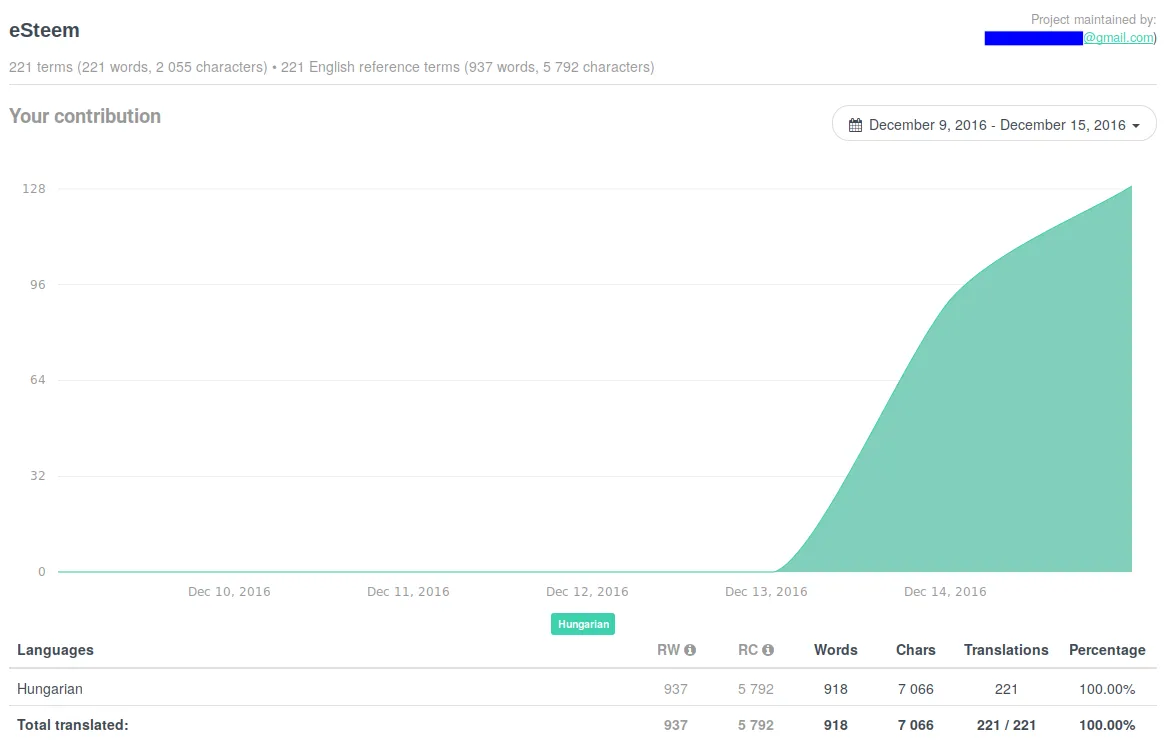Click the Total translated label
Image resolution: width=1166 pixels, height=753 pixels.
click(73, 725)
